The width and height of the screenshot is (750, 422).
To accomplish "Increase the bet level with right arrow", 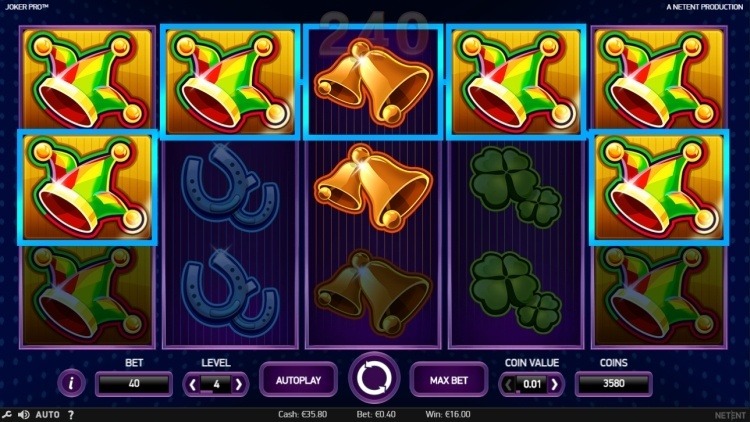I will click(239, 384).
